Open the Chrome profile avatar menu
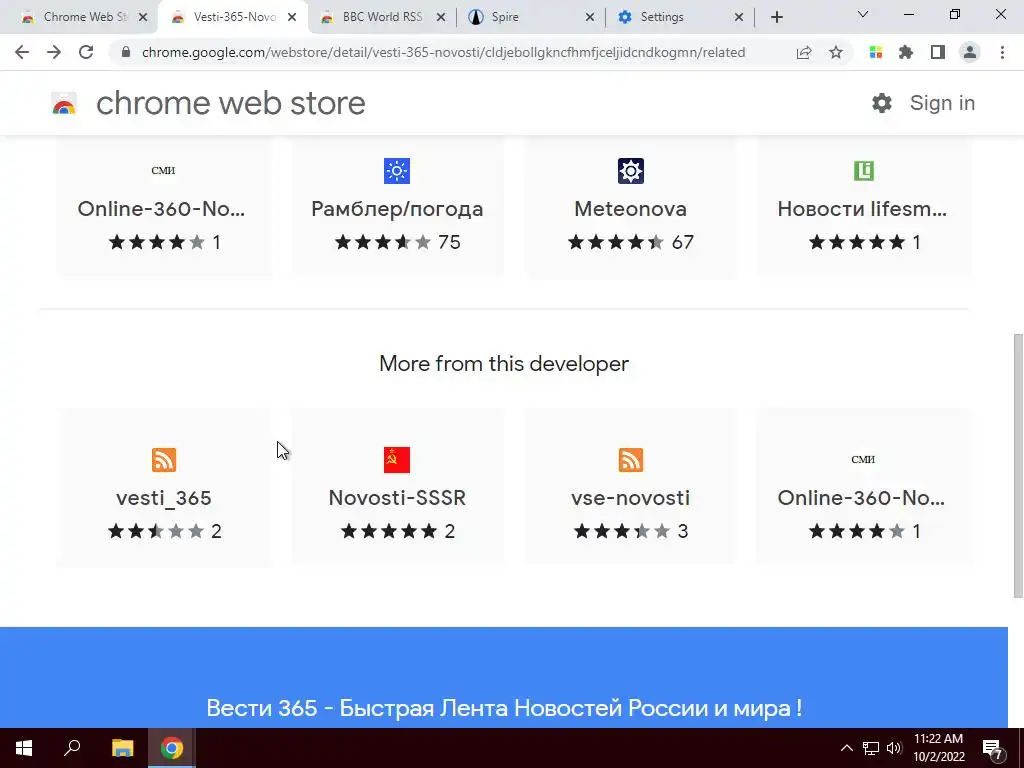Viewport: 1024px width, 768px height. click(970, 52)
